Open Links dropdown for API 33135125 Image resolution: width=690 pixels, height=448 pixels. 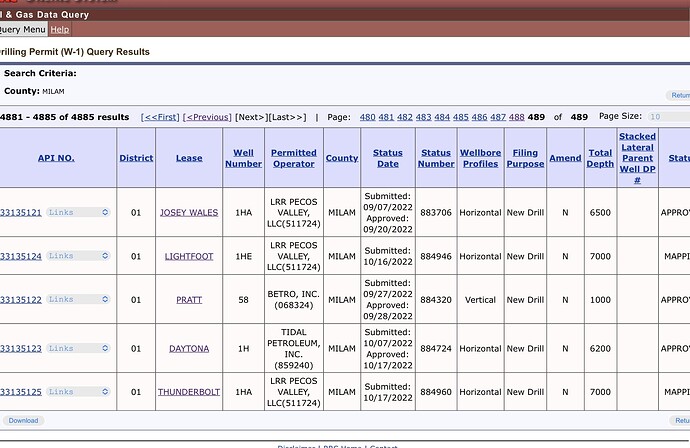tap(78, 392)
